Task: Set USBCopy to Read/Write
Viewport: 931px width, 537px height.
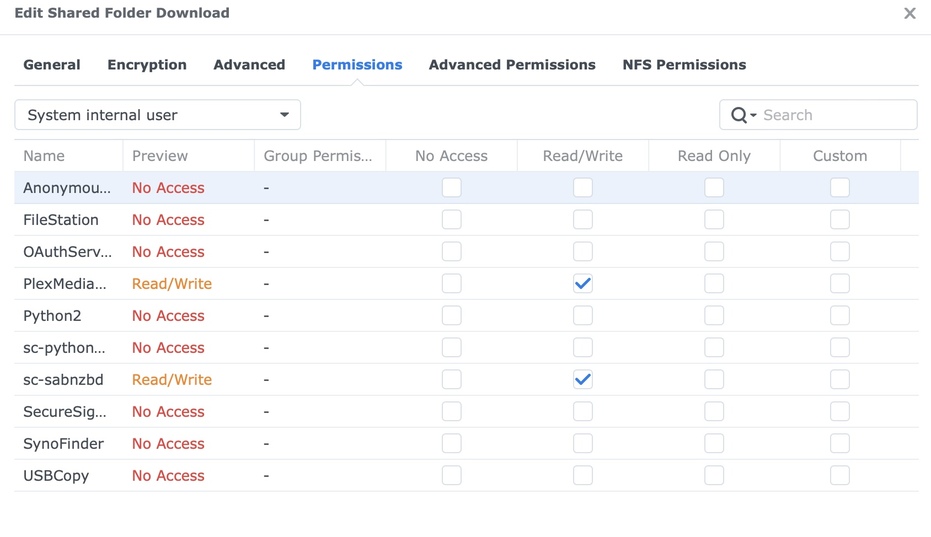Action: [x=583, y=476]
